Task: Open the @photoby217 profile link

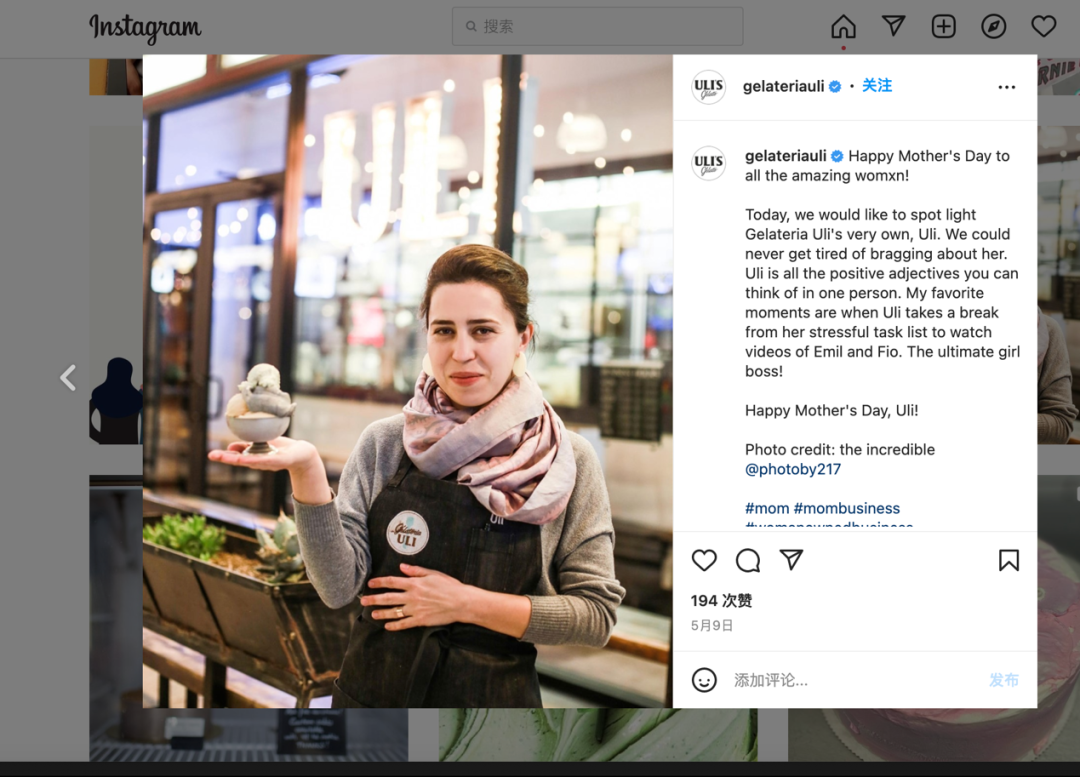Action: pyautogui.click(x=793, y=469)
